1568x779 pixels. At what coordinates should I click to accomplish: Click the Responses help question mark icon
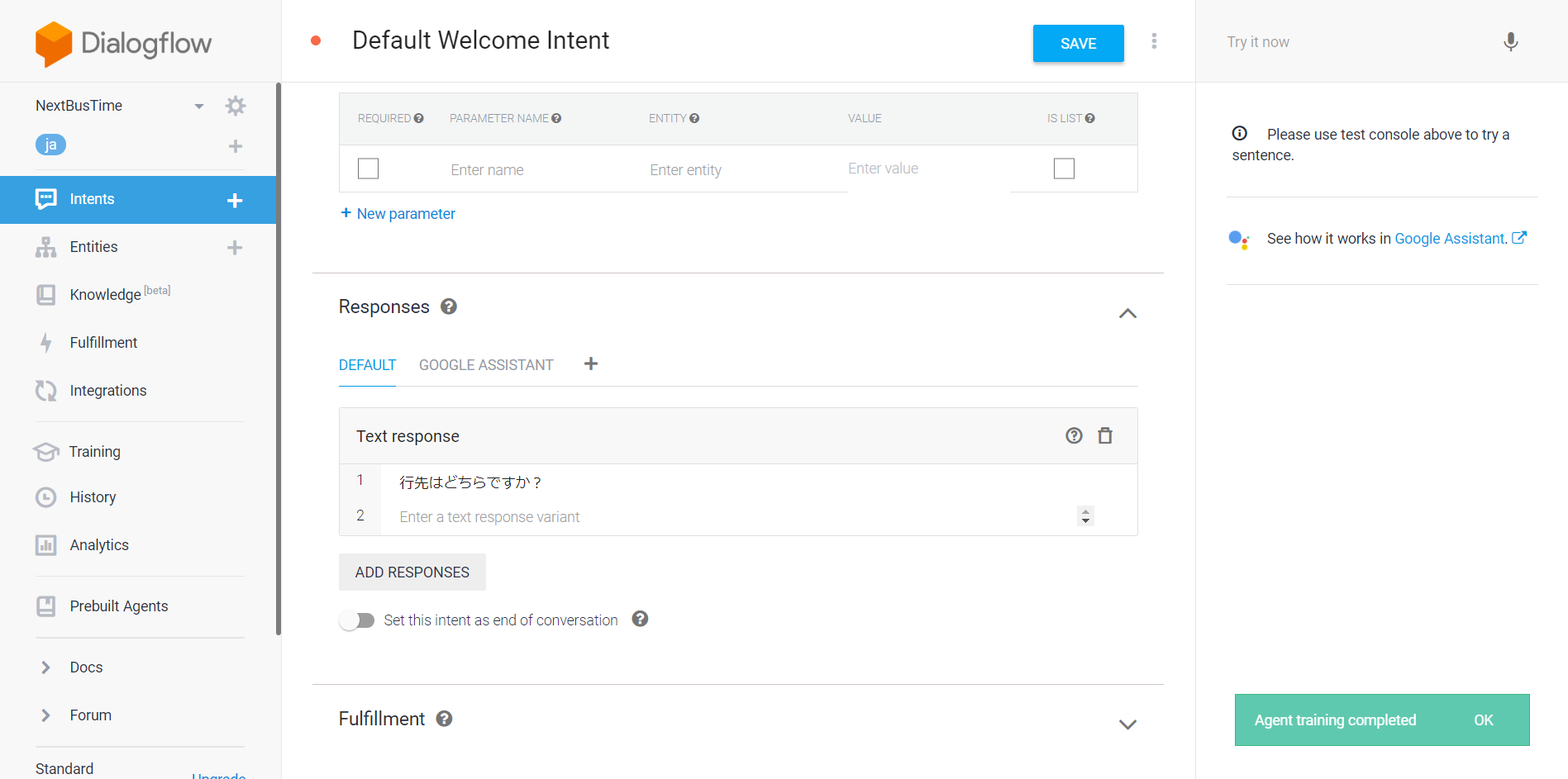pyautogui.click(x=449, y=306)
